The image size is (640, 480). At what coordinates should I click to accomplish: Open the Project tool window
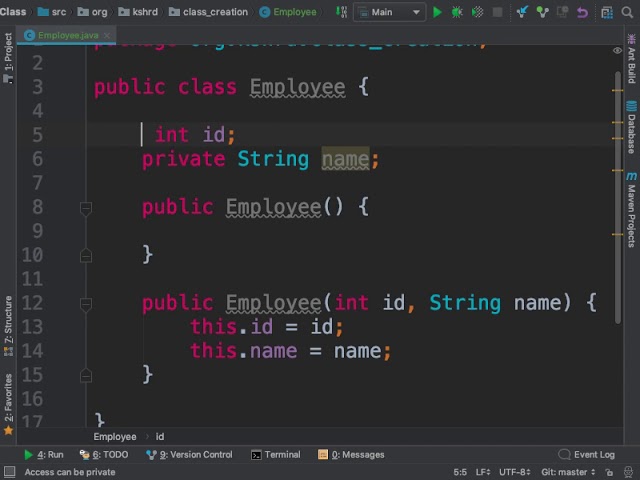pos(8,57)
